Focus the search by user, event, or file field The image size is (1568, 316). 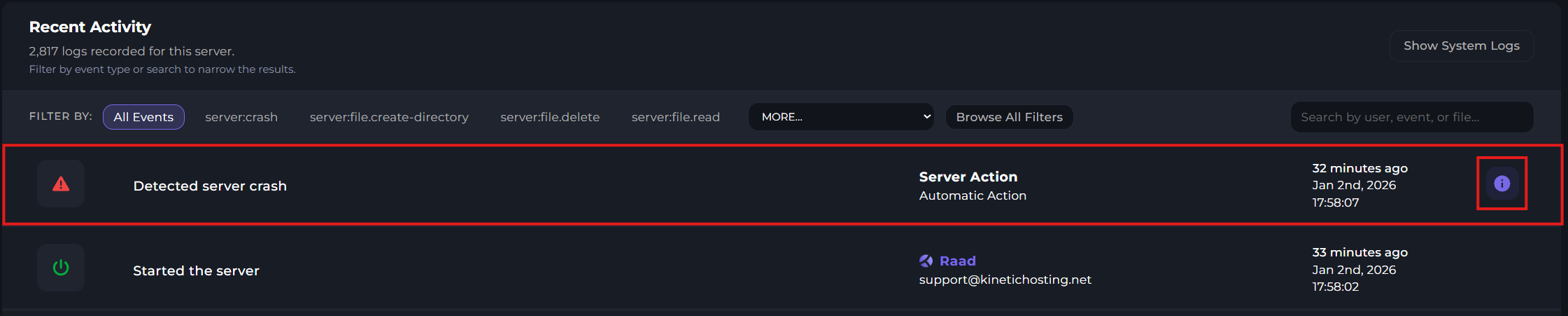(x=1411, y=117)
